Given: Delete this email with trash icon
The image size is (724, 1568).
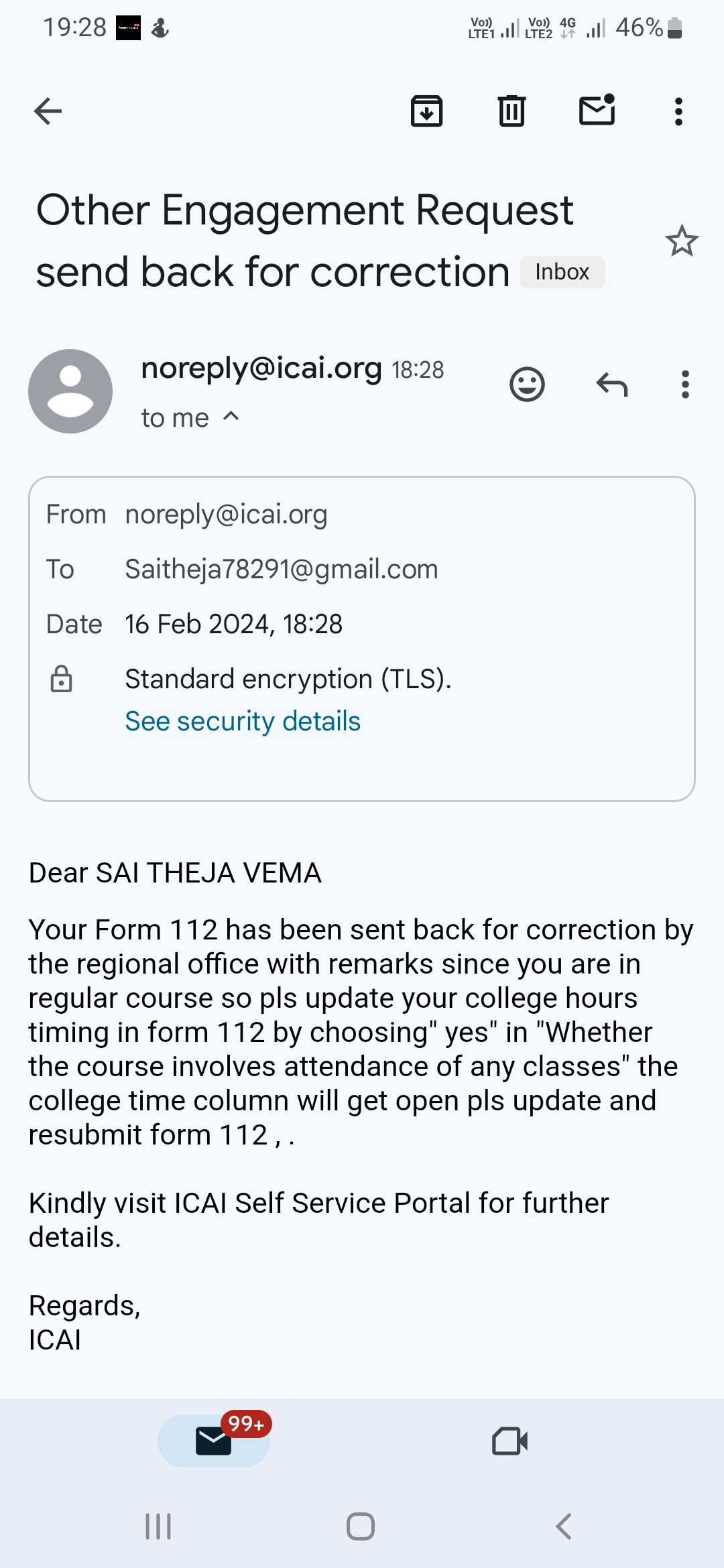Looking at the screenshot, I should tap(511, 111).
